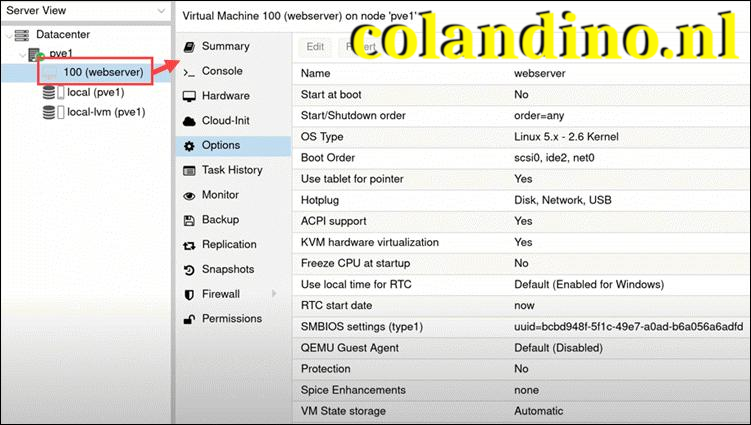
Task: Select the Name option row
Action: 521,73
